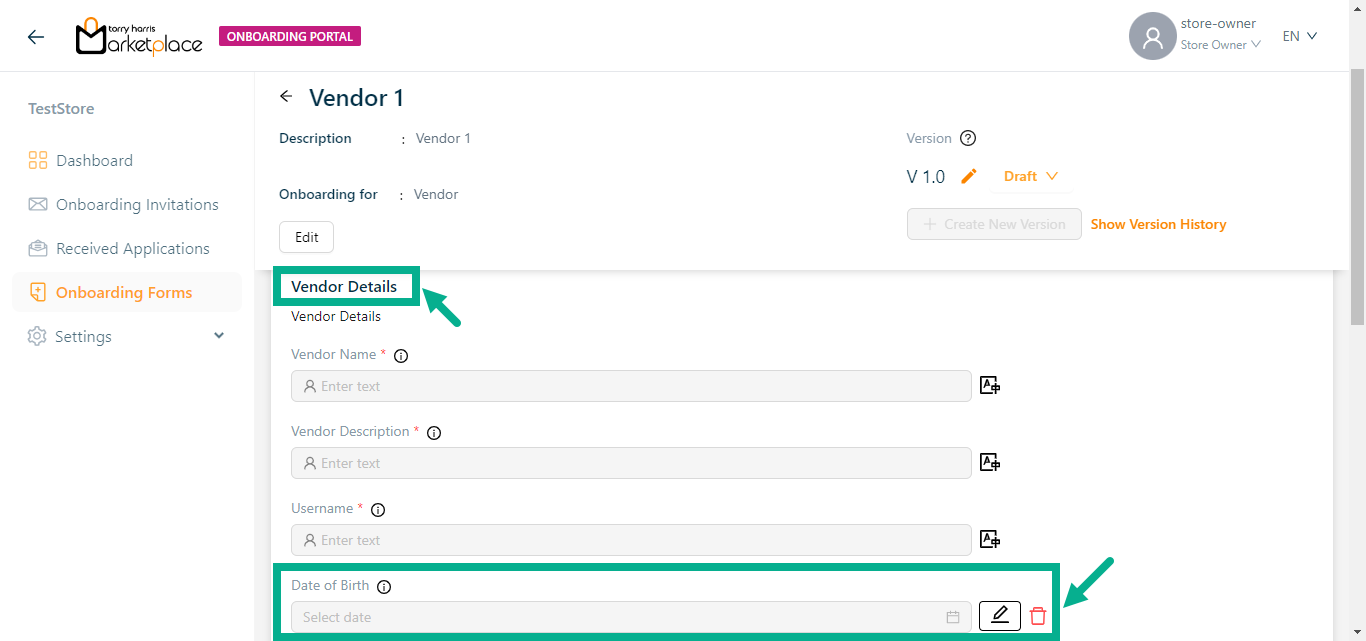Go to Dashboard in the sidebar
This screenshot has height=641, width=1366.
tap(94, 161)
